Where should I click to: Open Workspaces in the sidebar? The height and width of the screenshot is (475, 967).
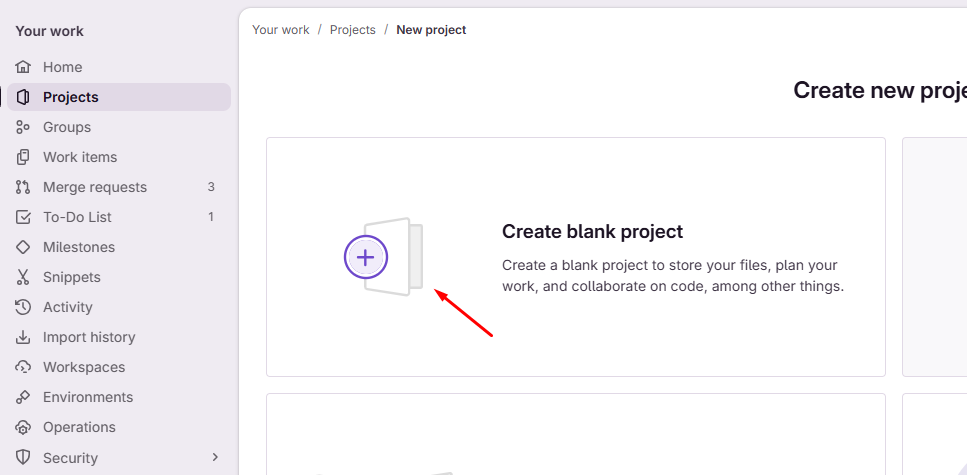(x=120, y=367)
